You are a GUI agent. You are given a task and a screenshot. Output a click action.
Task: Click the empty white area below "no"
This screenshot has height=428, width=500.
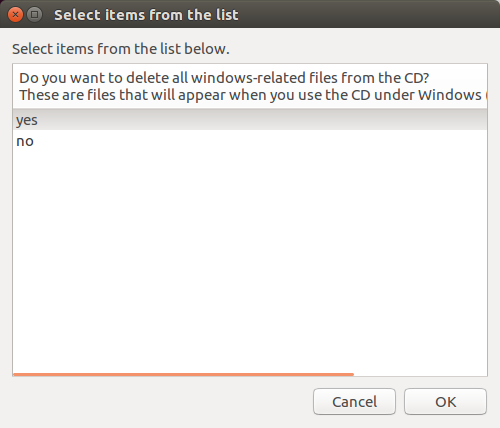(x=250, y=260)
